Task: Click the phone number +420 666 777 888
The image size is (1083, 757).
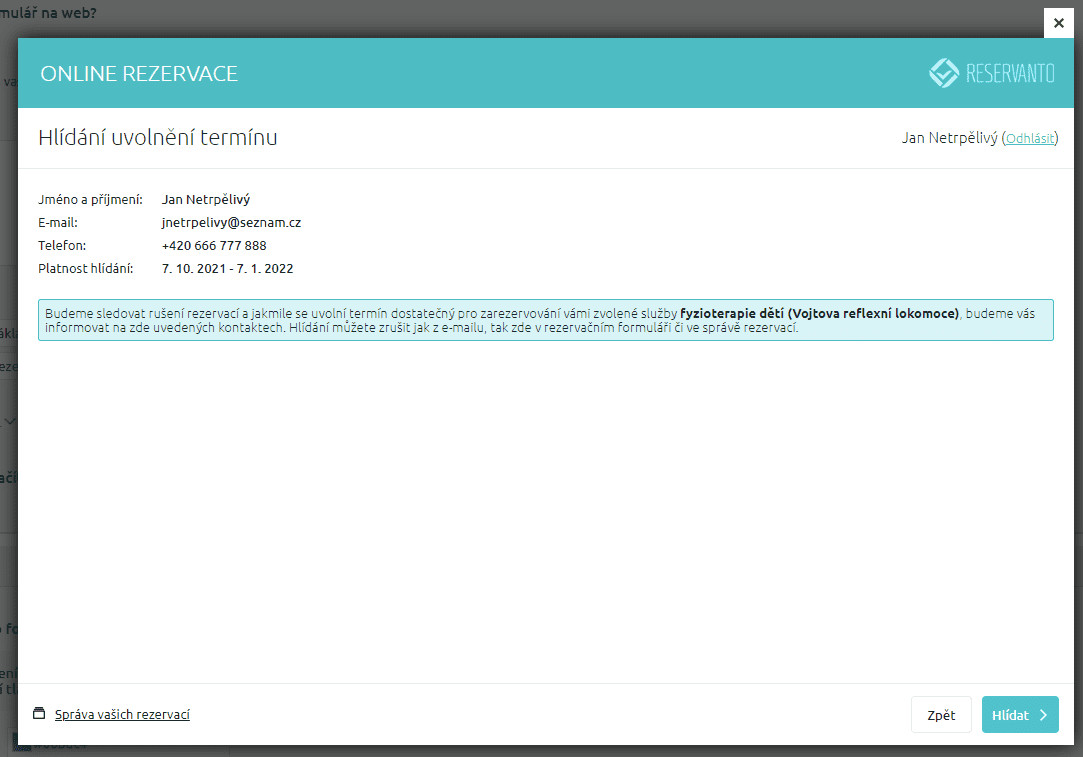Action: [214, 246]
